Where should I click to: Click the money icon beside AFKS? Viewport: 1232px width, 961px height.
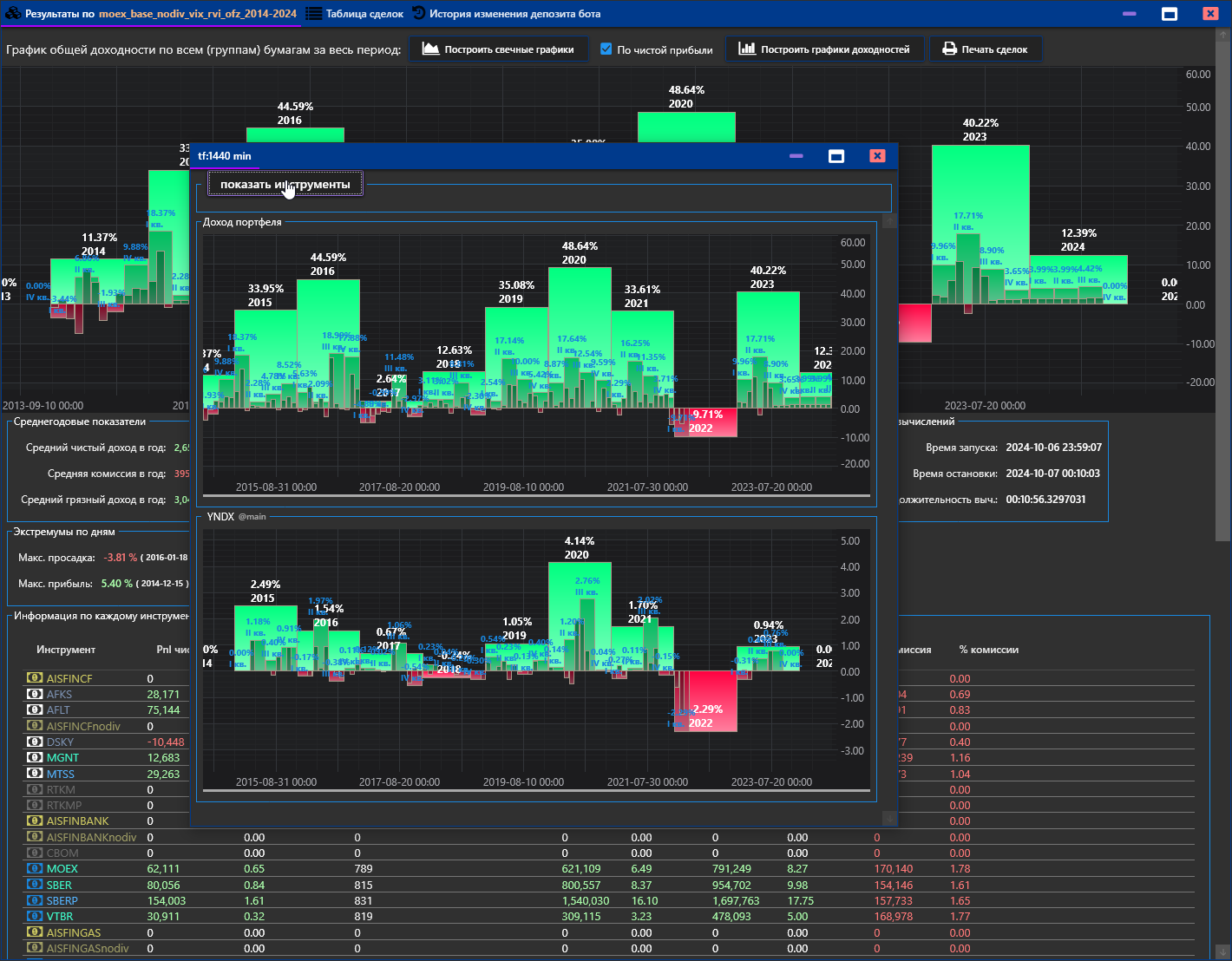[35, 694]
